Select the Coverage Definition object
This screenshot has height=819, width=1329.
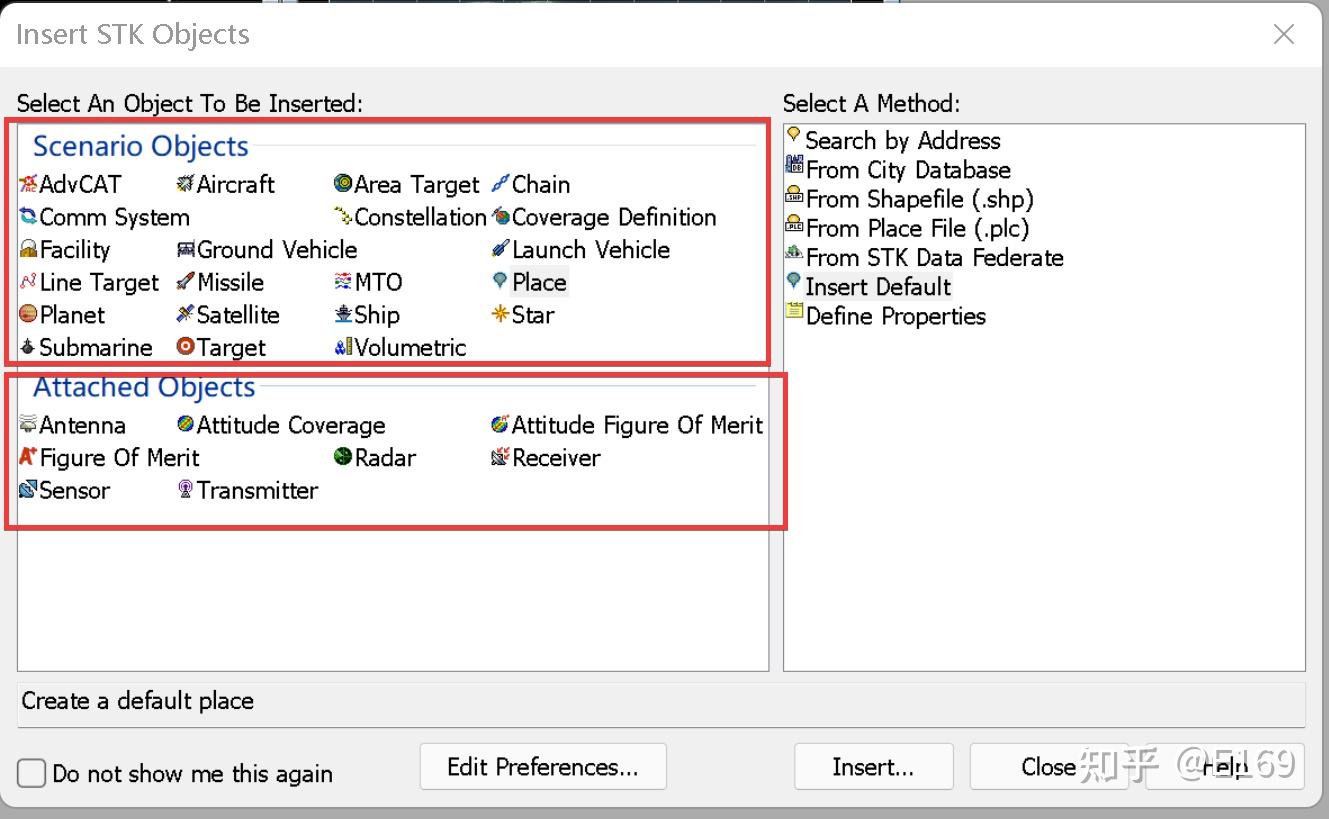click(613, 217)
